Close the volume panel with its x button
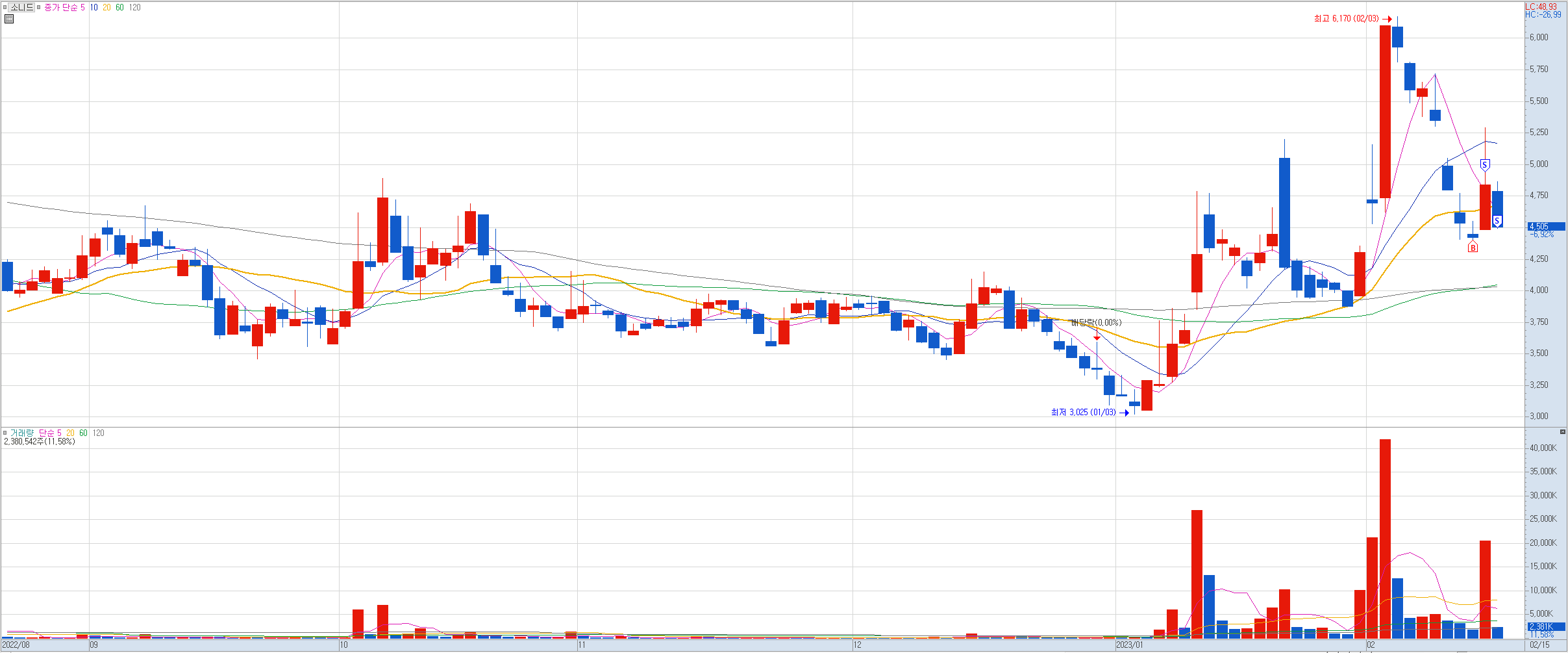Screen dimensions: 1568x653 coord(1562,431)
